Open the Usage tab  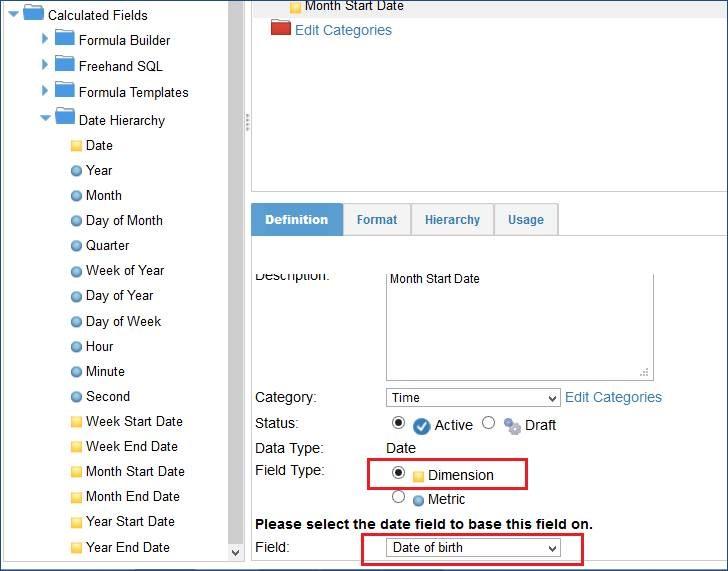[x=526, y=220]
